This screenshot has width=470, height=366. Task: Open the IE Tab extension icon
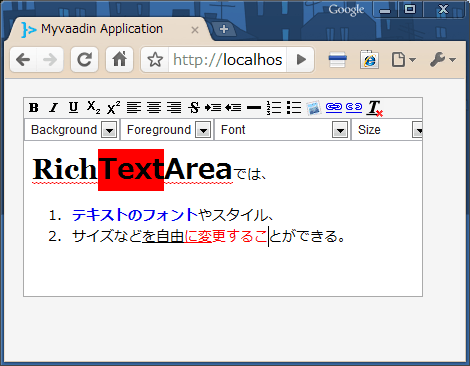[369, 60]
